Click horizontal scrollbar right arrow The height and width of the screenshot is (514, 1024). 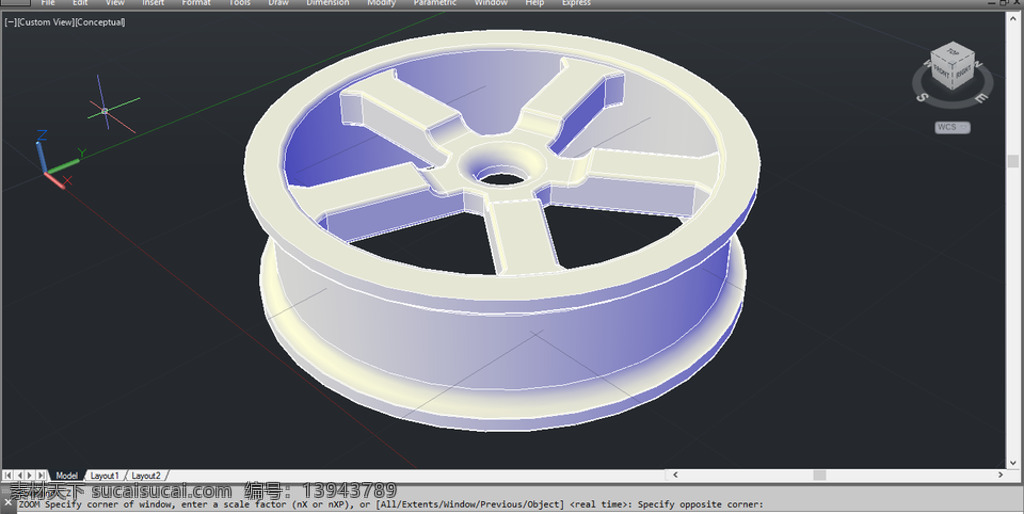coord(1000,475)
